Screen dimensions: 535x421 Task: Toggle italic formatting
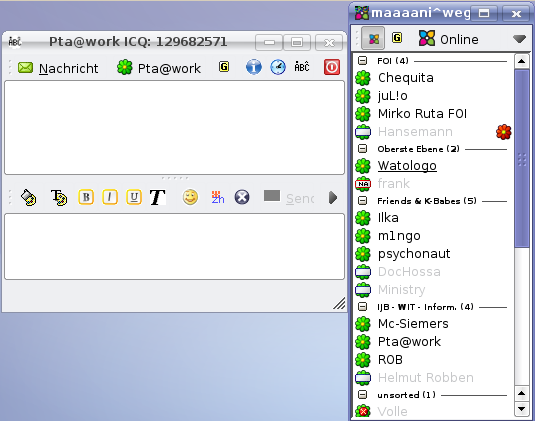tap(110, 197)
